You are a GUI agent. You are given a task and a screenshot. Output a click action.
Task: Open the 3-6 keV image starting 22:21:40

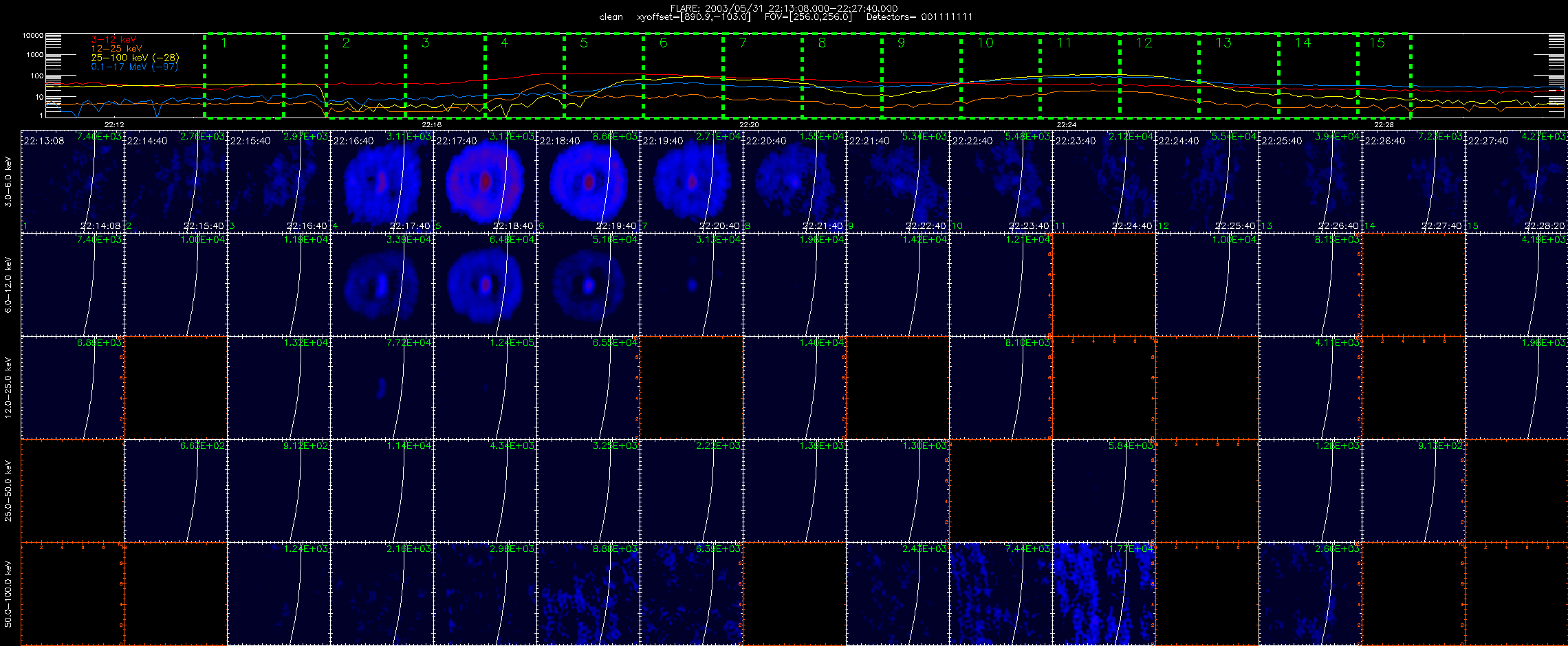pos(897,181)
